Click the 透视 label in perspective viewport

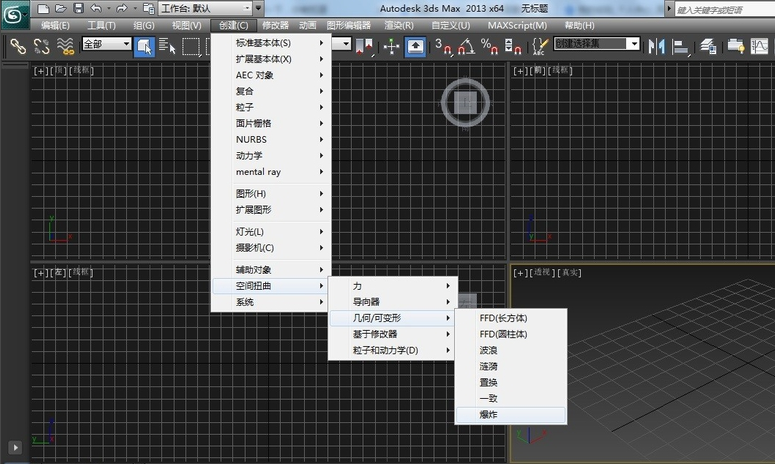[x=542, y=272]
